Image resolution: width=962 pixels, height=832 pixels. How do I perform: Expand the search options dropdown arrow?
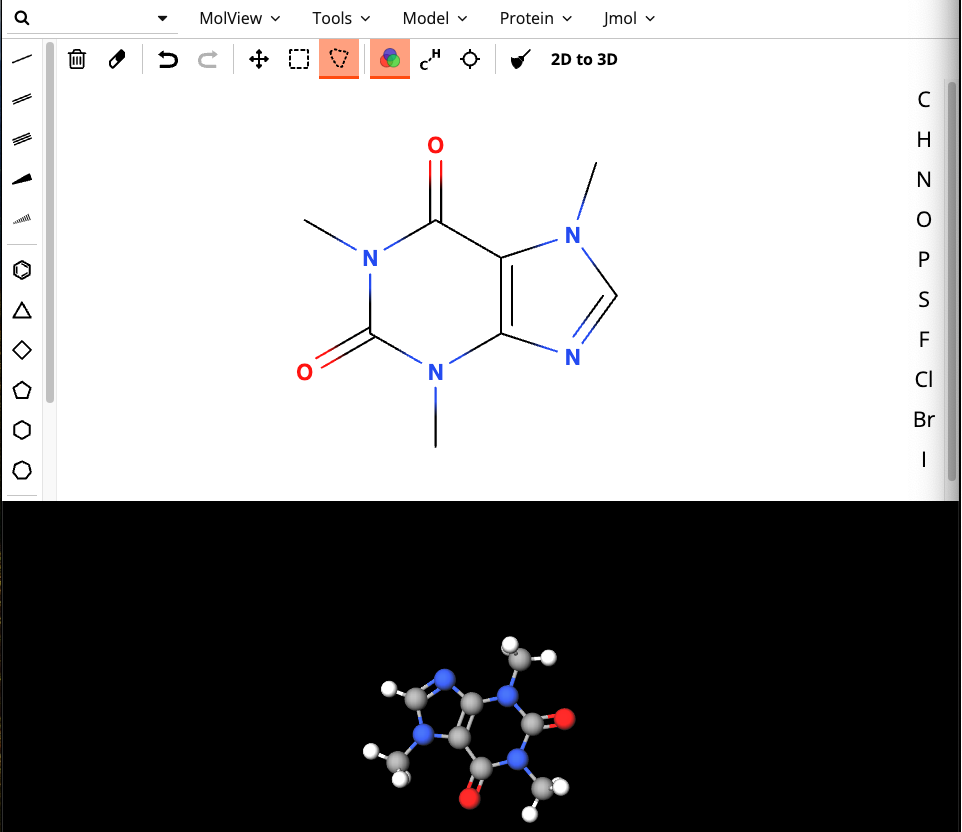[x=161, y=18]
